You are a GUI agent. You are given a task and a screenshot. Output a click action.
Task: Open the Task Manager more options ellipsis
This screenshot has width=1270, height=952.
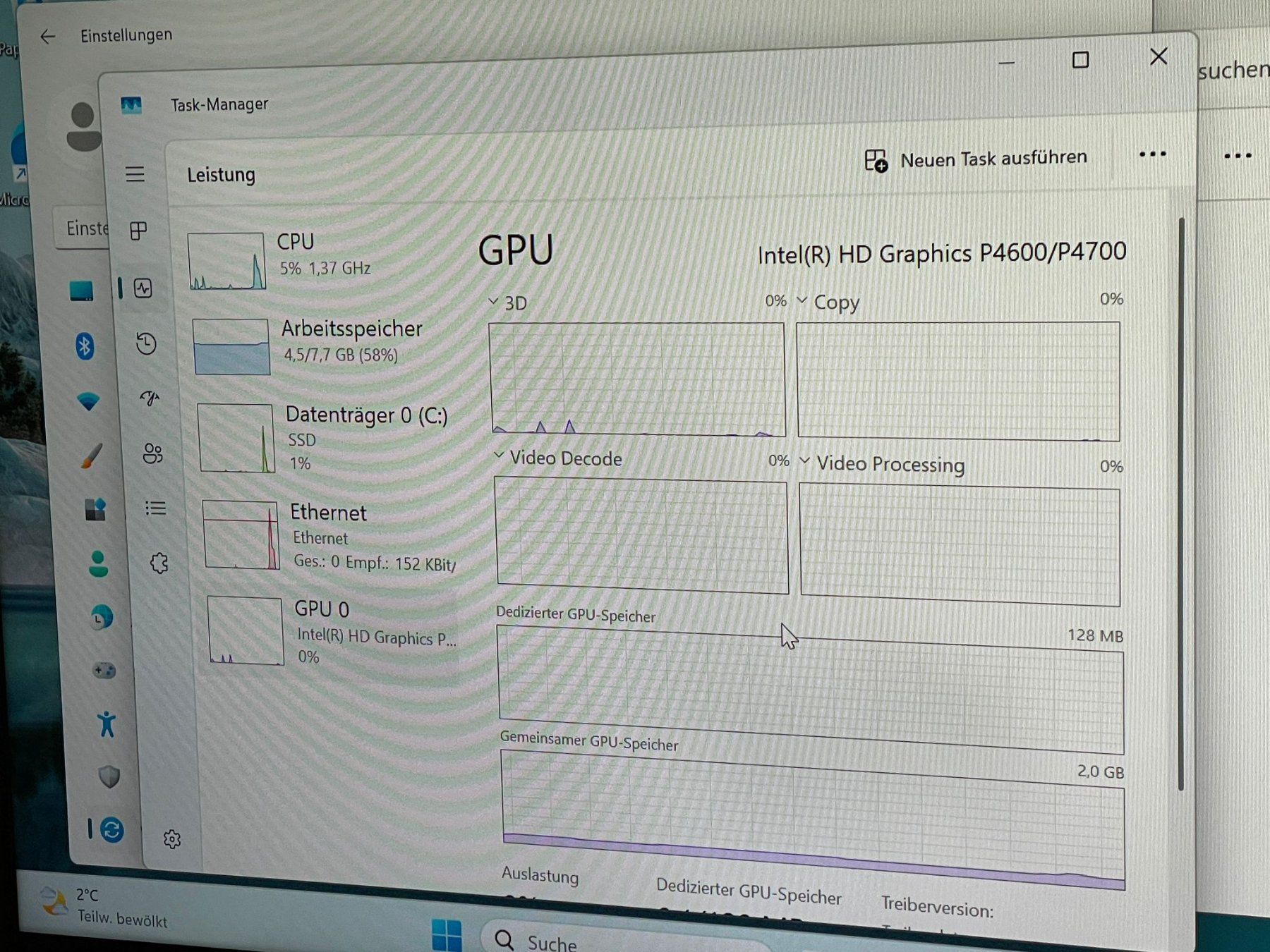pos(1152,154)
